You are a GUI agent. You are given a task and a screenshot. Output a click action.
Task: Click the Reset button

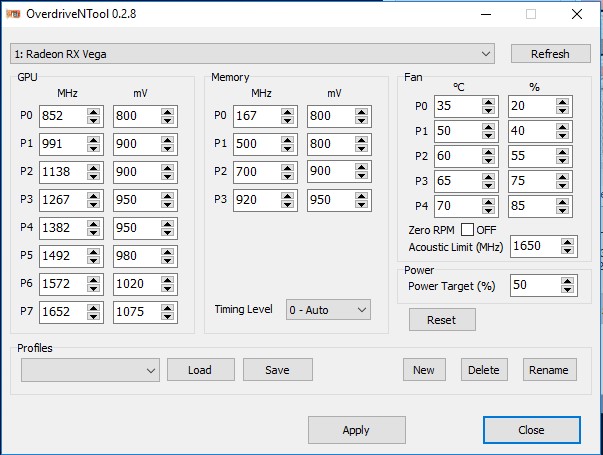coord(442,320)
